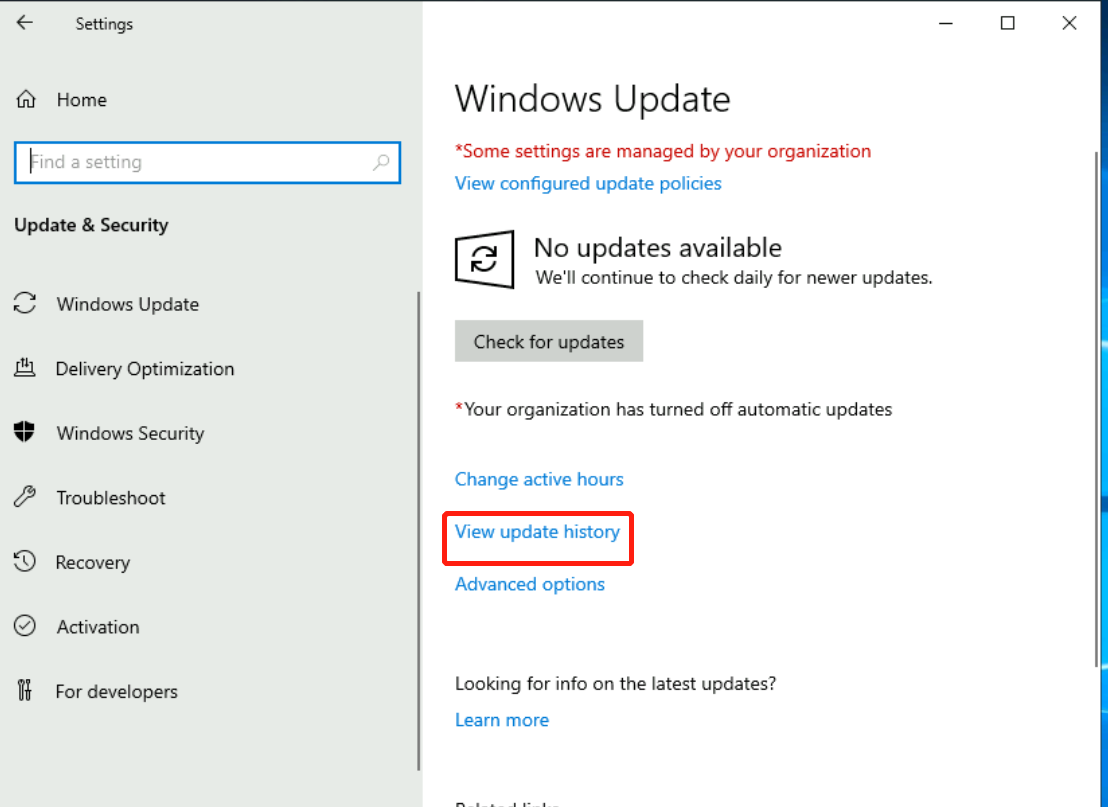Click Learn more about latest updates
Screen dimensions: 1108x807
click(502, 720)
